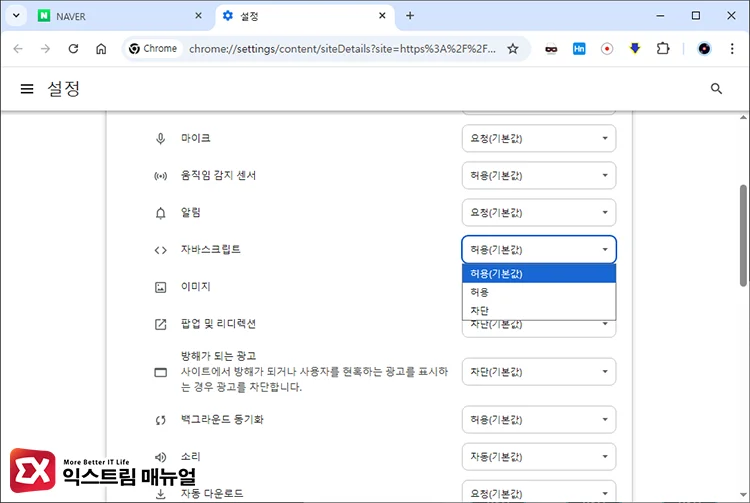Click the window icon beside 방해가 되는 광고
The height and width of the screenshot is (503, 750).
[161, 372]
